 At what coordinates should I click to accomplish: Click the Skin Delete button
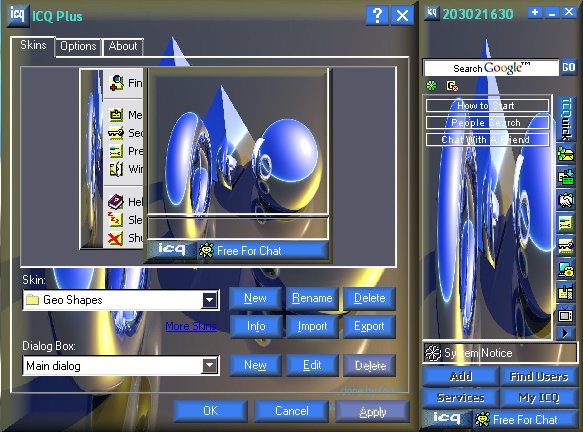click(x=369, y=298)
